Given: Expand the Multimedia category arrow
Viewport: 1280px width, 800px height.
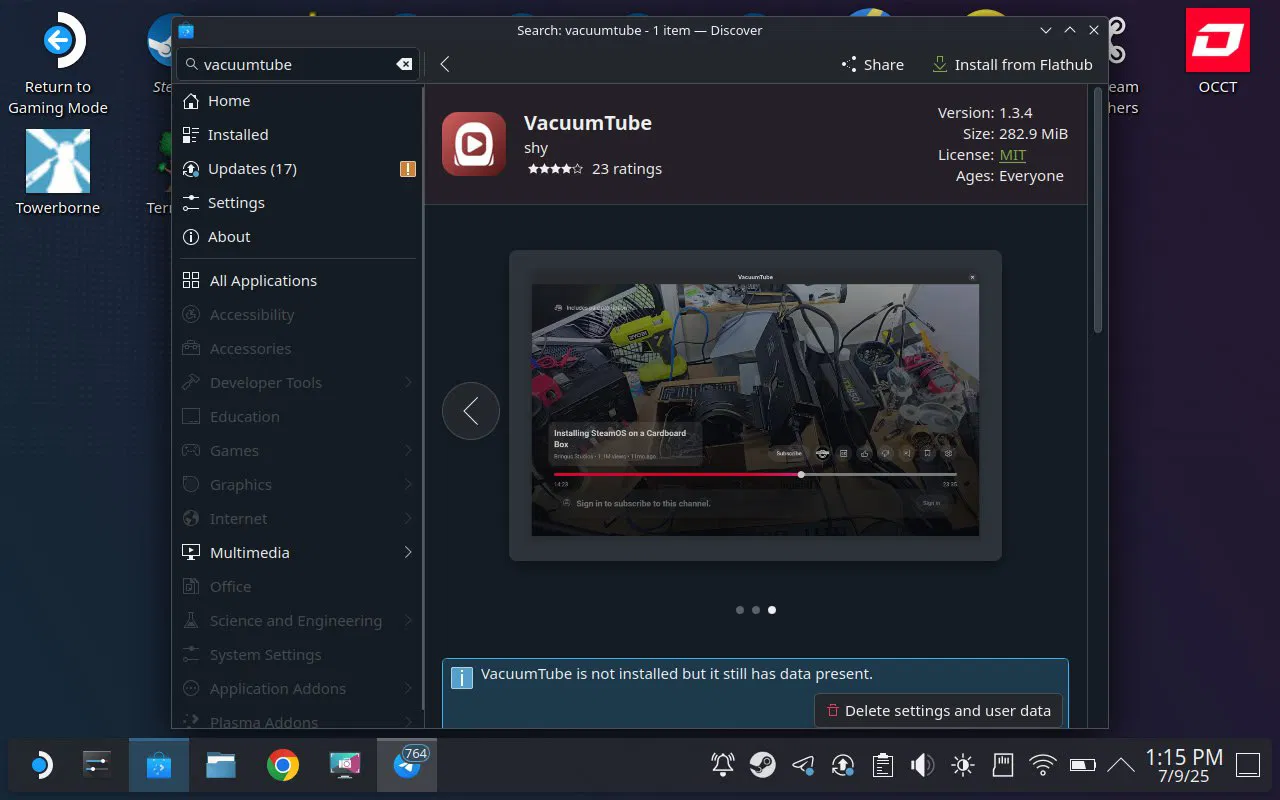Looking at the screenshot, I should [408, 553].
